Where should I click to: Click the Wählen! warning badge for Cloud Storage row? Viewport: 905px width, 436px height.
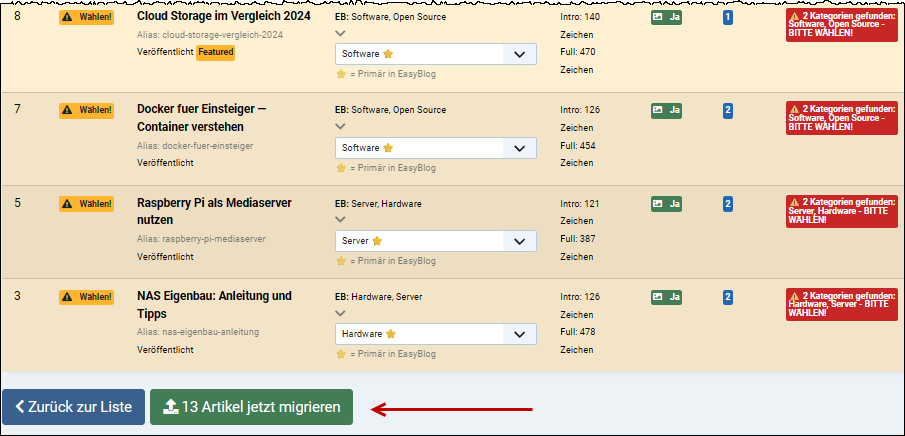(87, 17)
